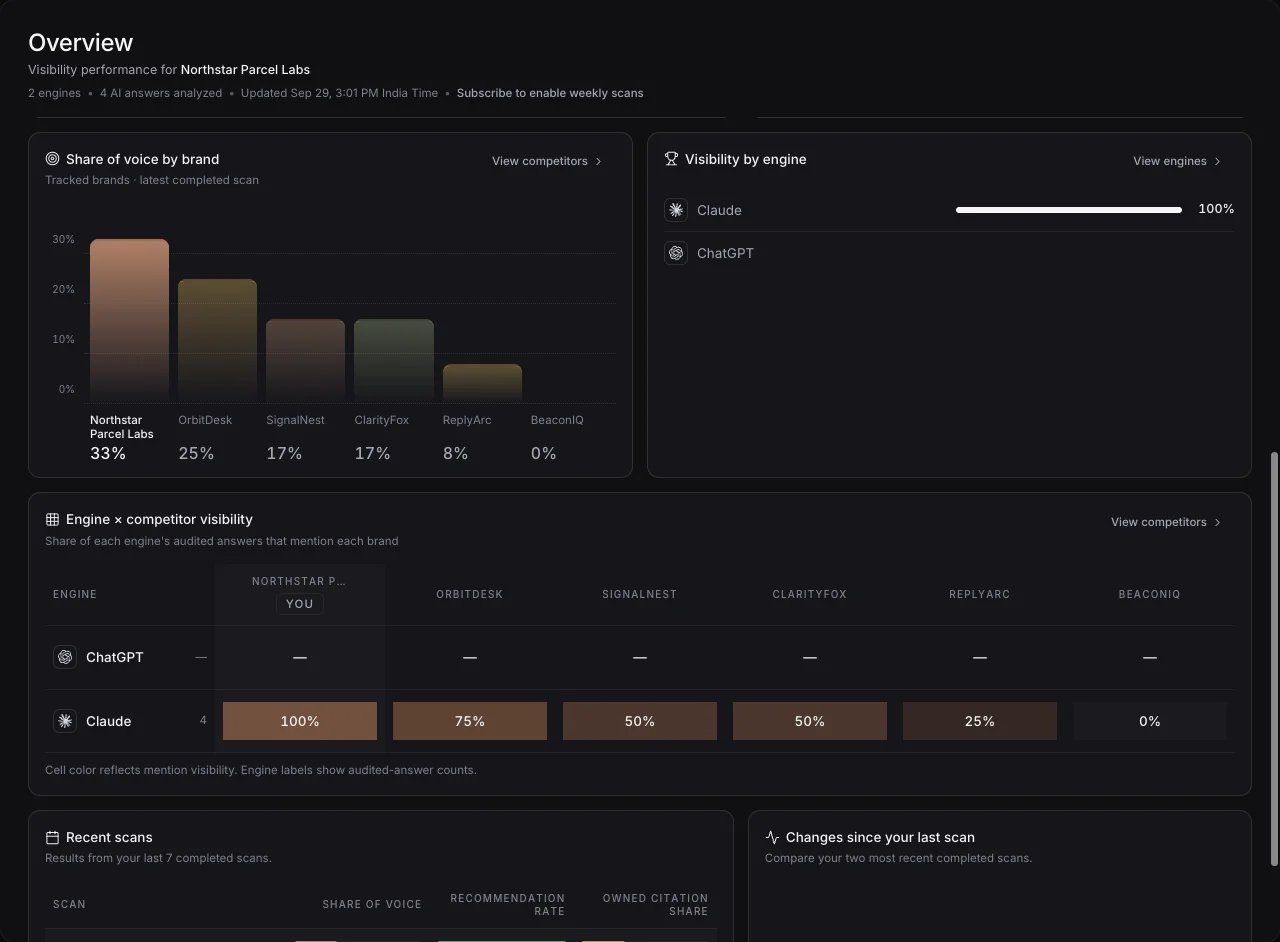Click the BeaconIQ 0% label under chart

point(544,453)
